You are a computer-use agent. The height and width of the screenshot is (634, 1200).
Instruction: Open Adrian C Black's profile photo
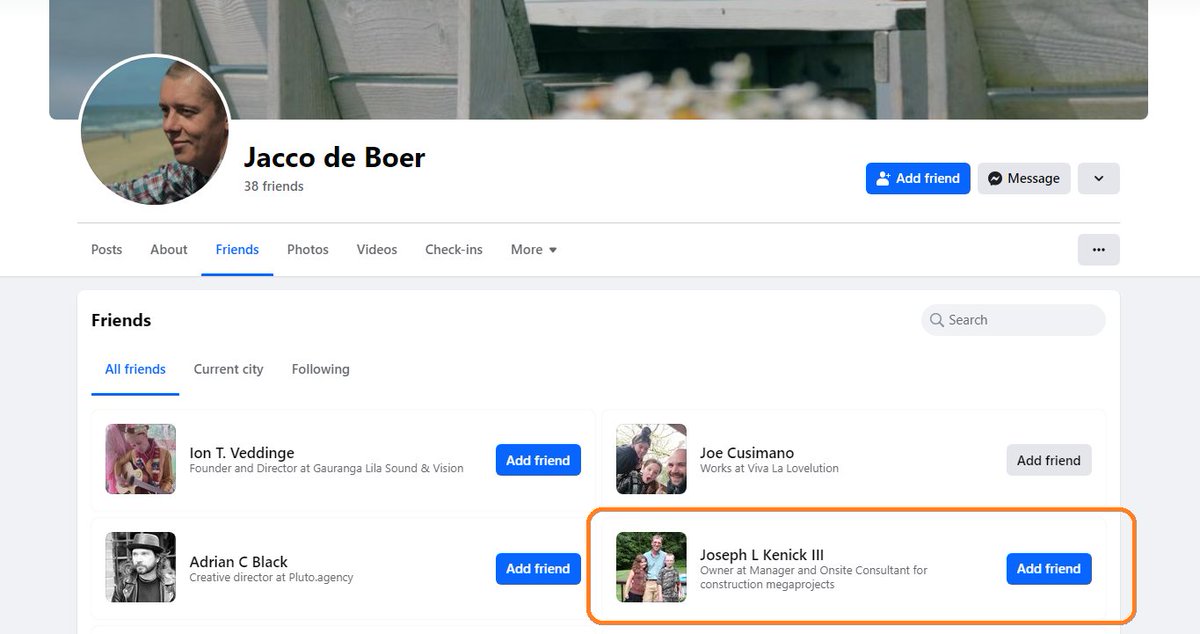[141, 567]
